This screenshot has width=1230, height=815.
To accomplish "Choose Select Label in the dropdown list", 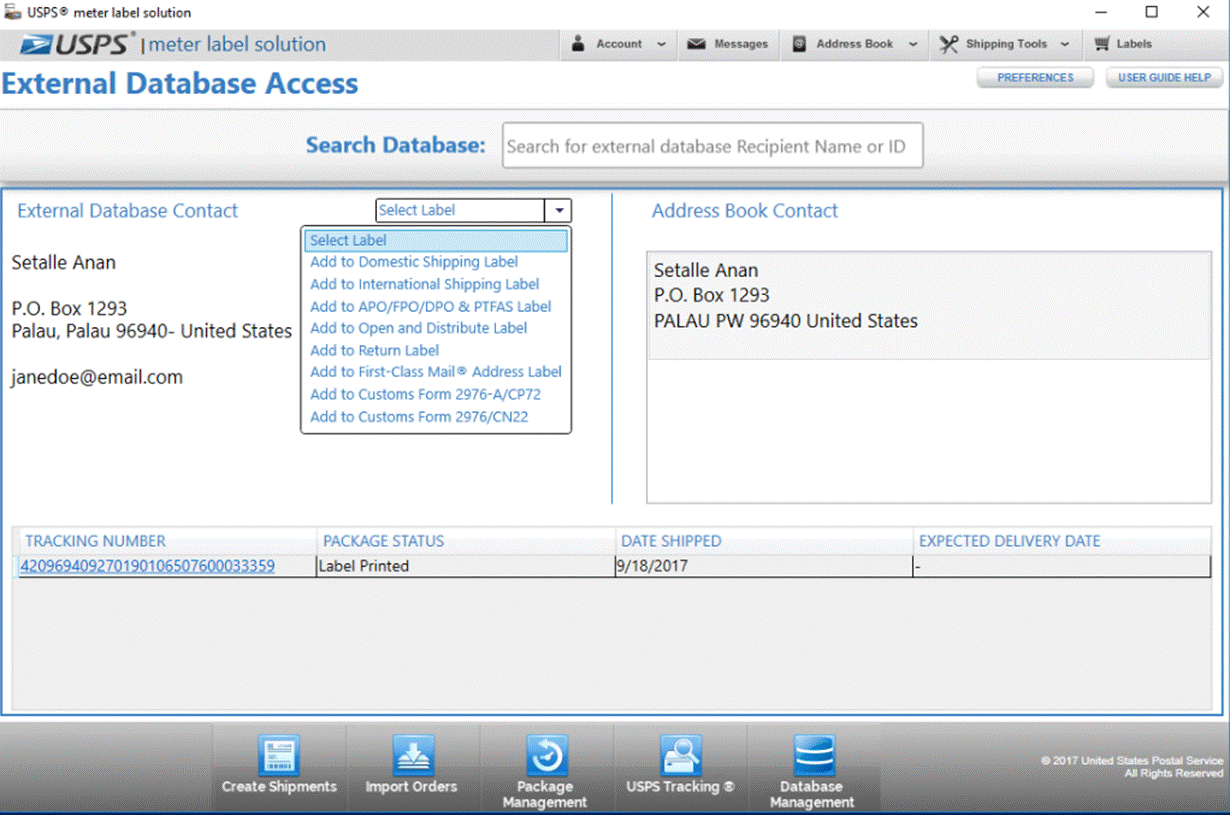I will coord(436,240).
